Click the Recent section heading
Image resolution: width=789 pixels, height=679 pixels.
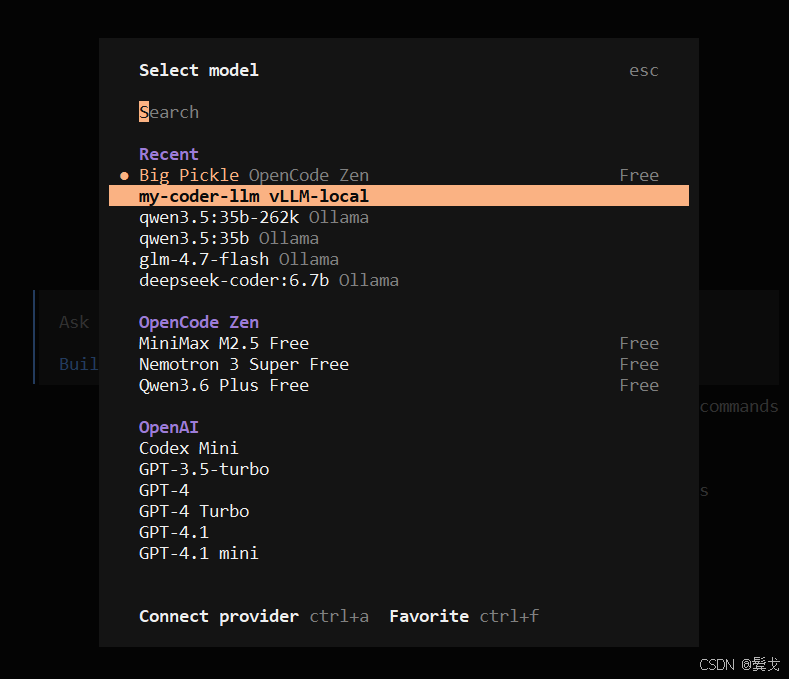[x=169, y=154]
